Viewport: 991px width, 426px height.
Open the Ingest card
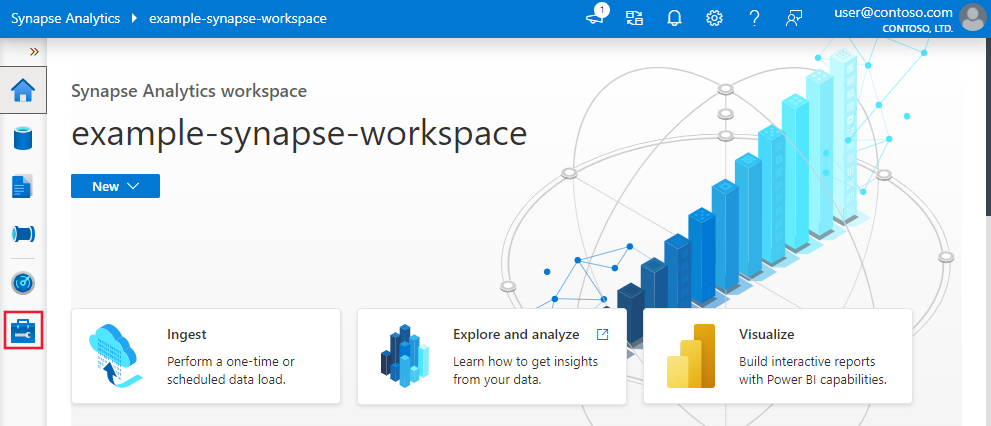(x=206, y=356)
